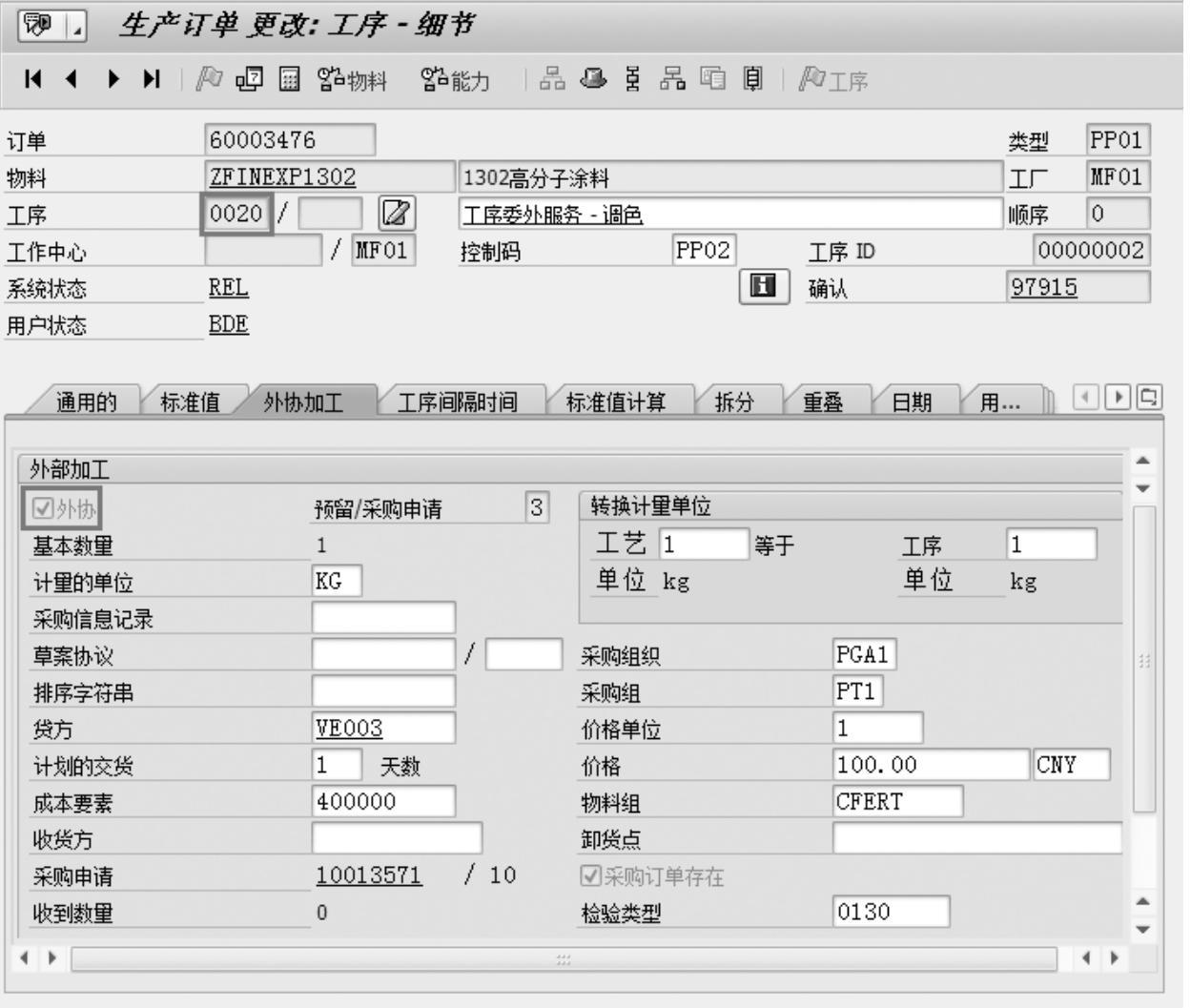The height and width of the screenshot is (1008, 1191).
Task: Toggle the 外协 checkbox
Action: [x=43, y=508]
